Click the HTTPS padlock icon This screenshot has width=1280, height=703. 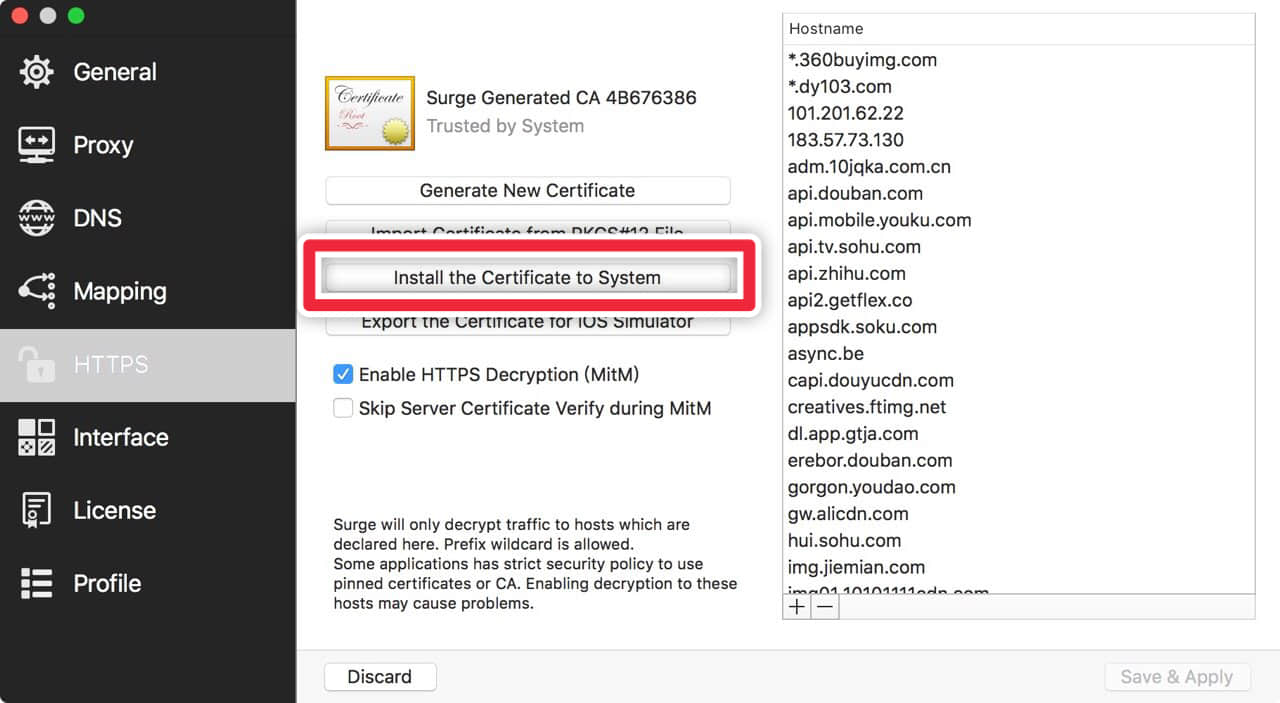click(x=37, y=365)
